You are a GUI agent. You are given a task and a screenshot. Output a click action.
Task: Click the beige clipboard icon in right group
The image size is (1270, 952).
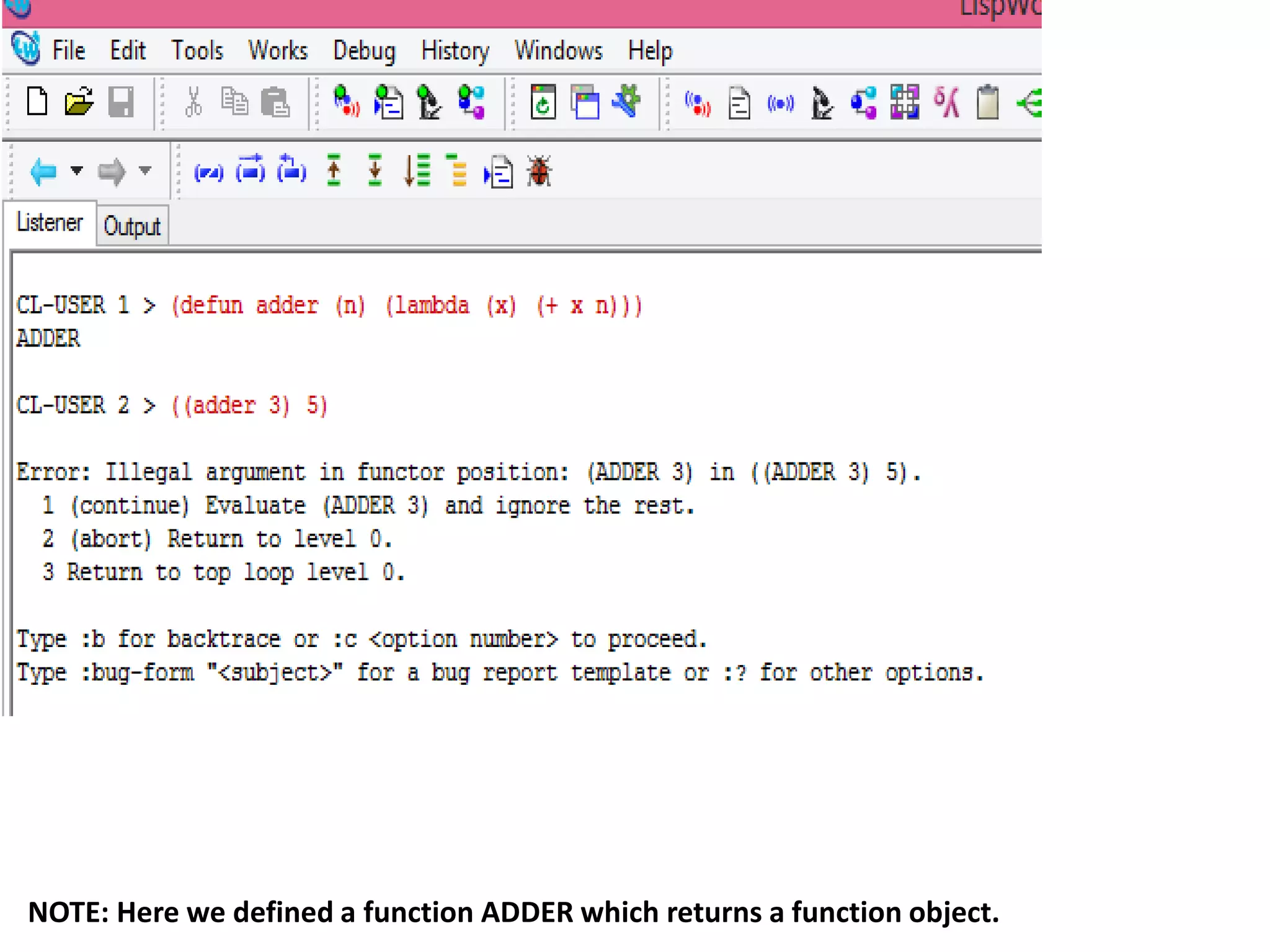(x=988, y=102)
